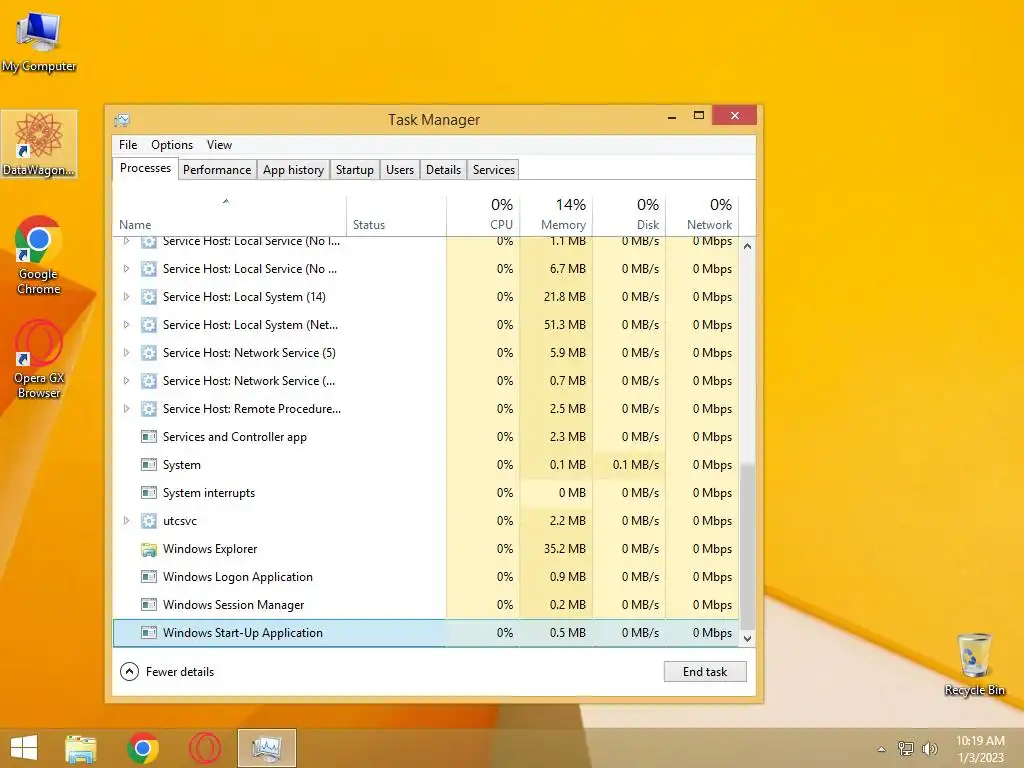Click the Task Manager title bar icon
The image size is (1024, 768).
[x=122, y=120]
